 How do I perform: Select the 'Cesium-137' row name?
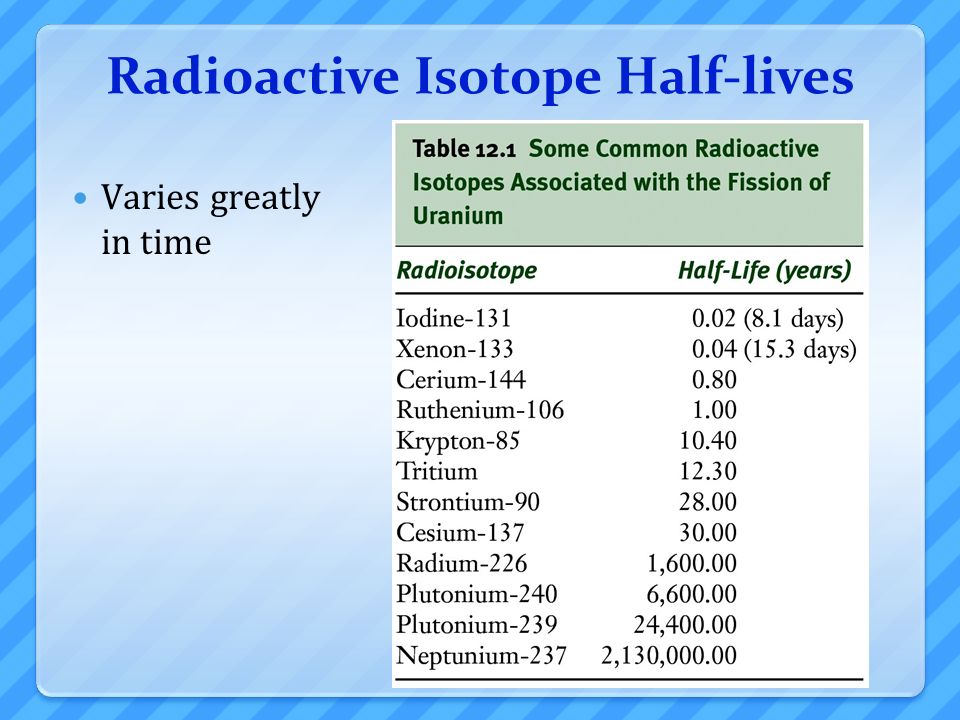point(460,533)
